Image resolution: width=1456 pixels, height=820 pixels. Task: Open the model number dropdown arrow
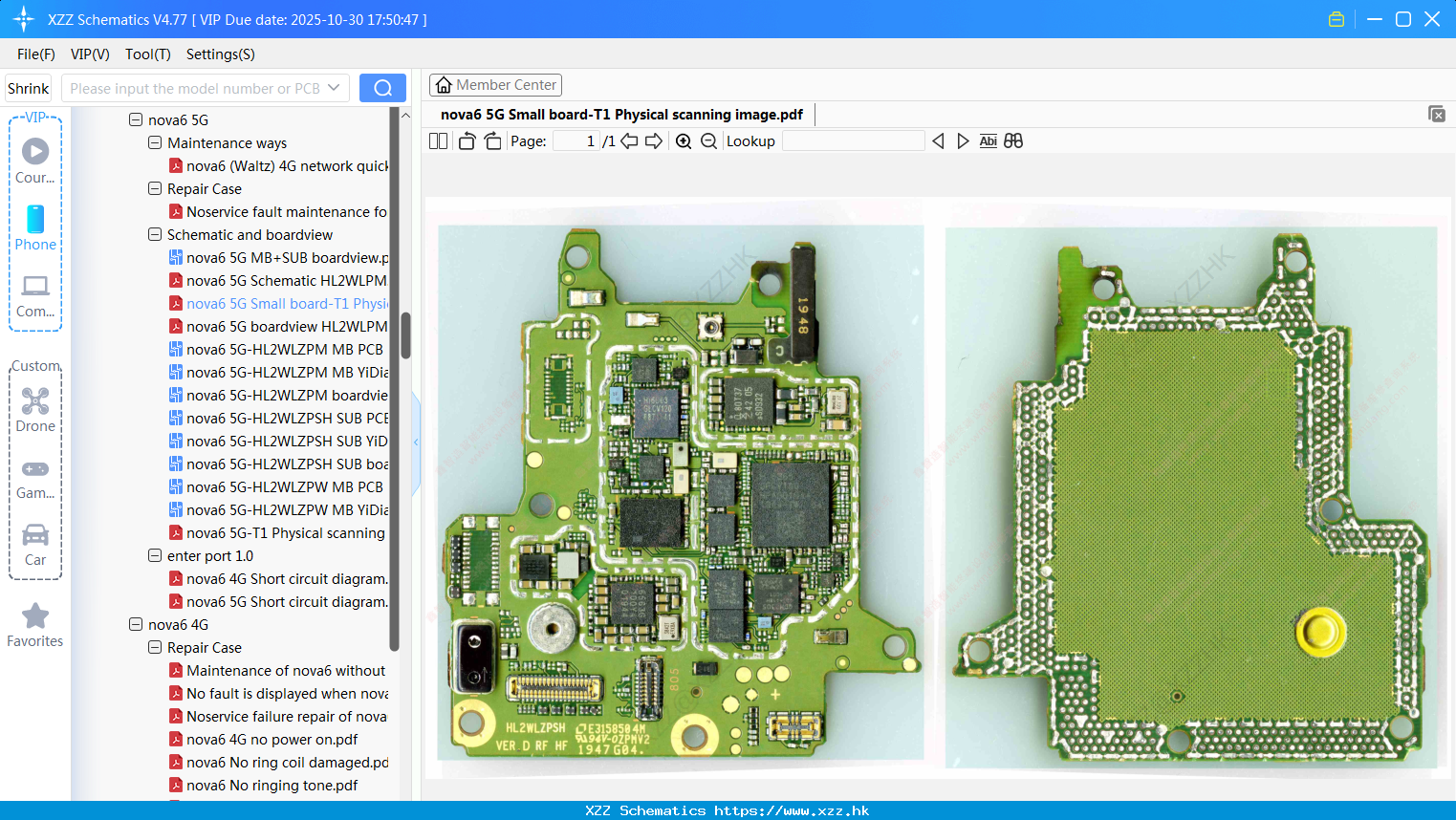tap(334, 88)
